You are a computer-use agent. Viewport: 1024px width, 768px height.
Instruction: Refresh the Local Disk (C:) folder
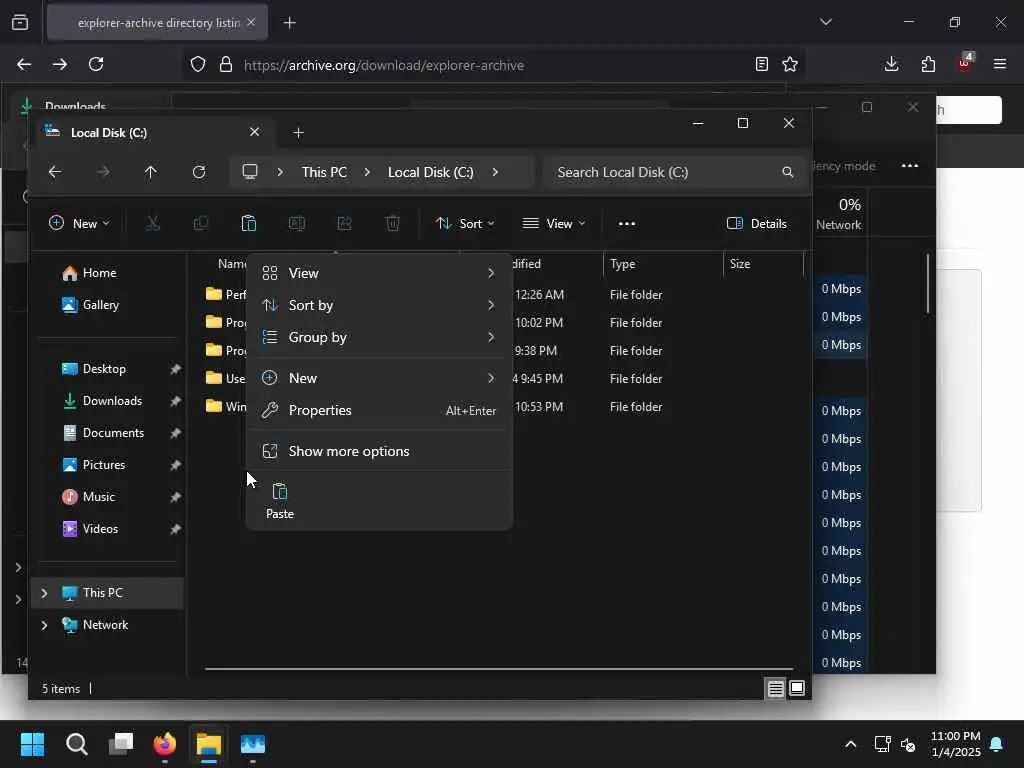tap(199, 172)
